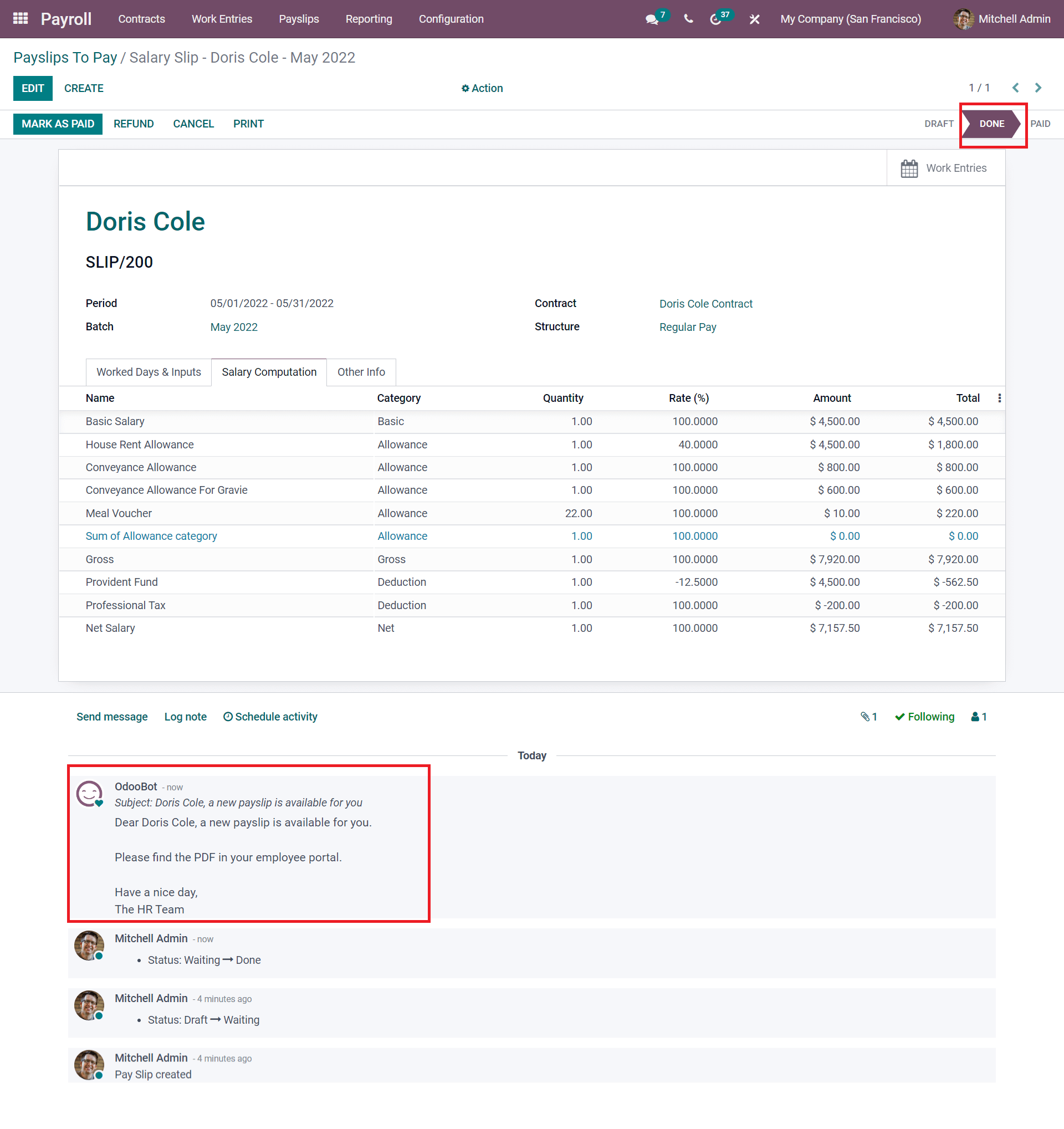Click the Mark As Paid button
This screenshot has height=1129, width=1064.
tap(54, 124)
